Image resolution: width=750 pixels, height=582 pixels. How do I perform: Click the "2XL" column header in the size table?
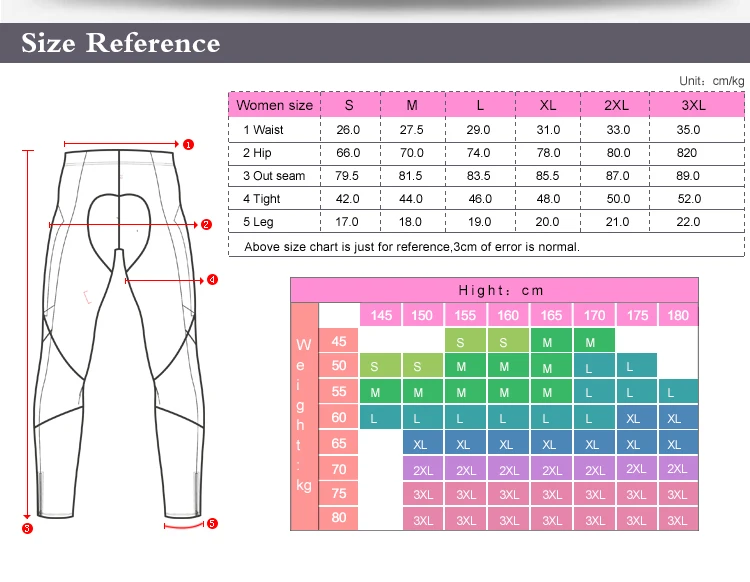(x=616, y=105)
